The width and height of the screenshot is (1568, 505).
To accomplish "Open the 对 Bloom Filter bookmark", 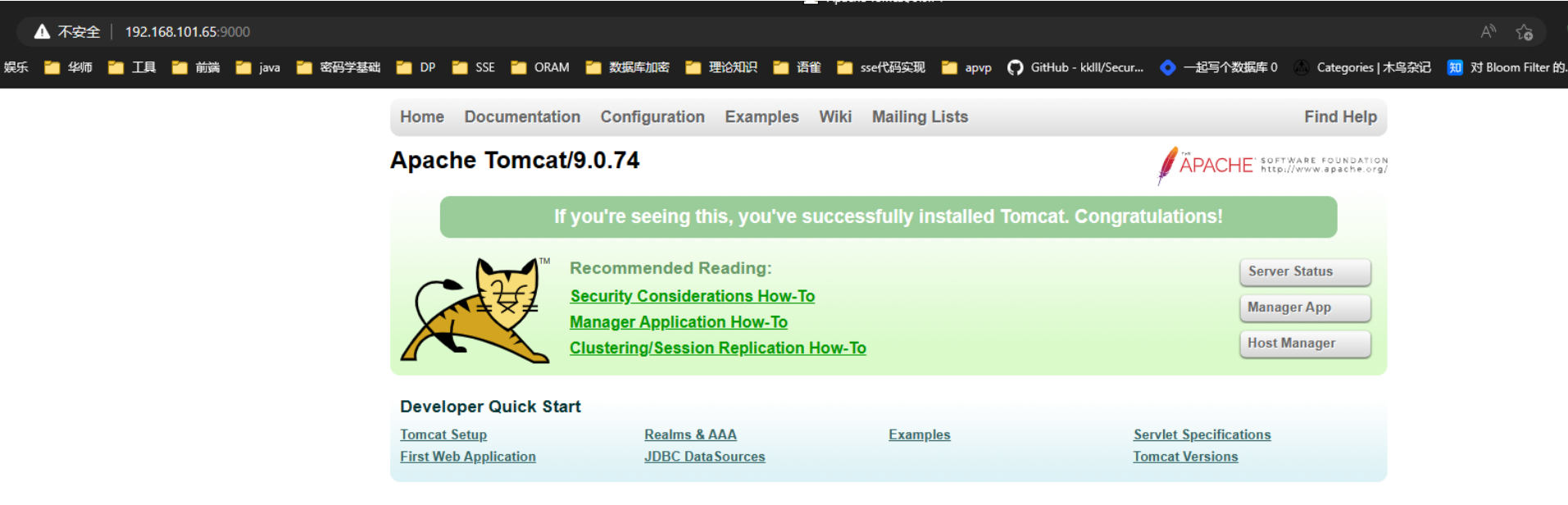I will point(1507,67).
